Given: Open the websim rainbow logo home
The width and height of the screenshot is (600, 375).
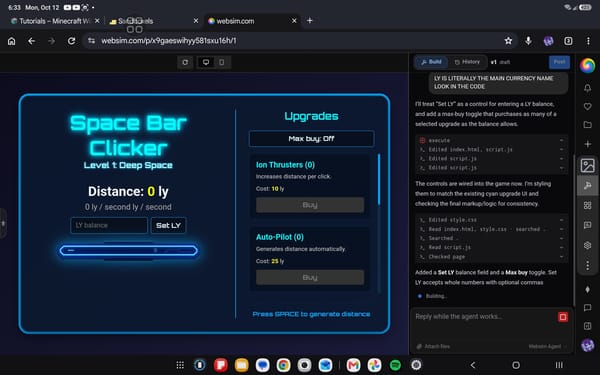Looking at the screenshot, I should [587, 65].
